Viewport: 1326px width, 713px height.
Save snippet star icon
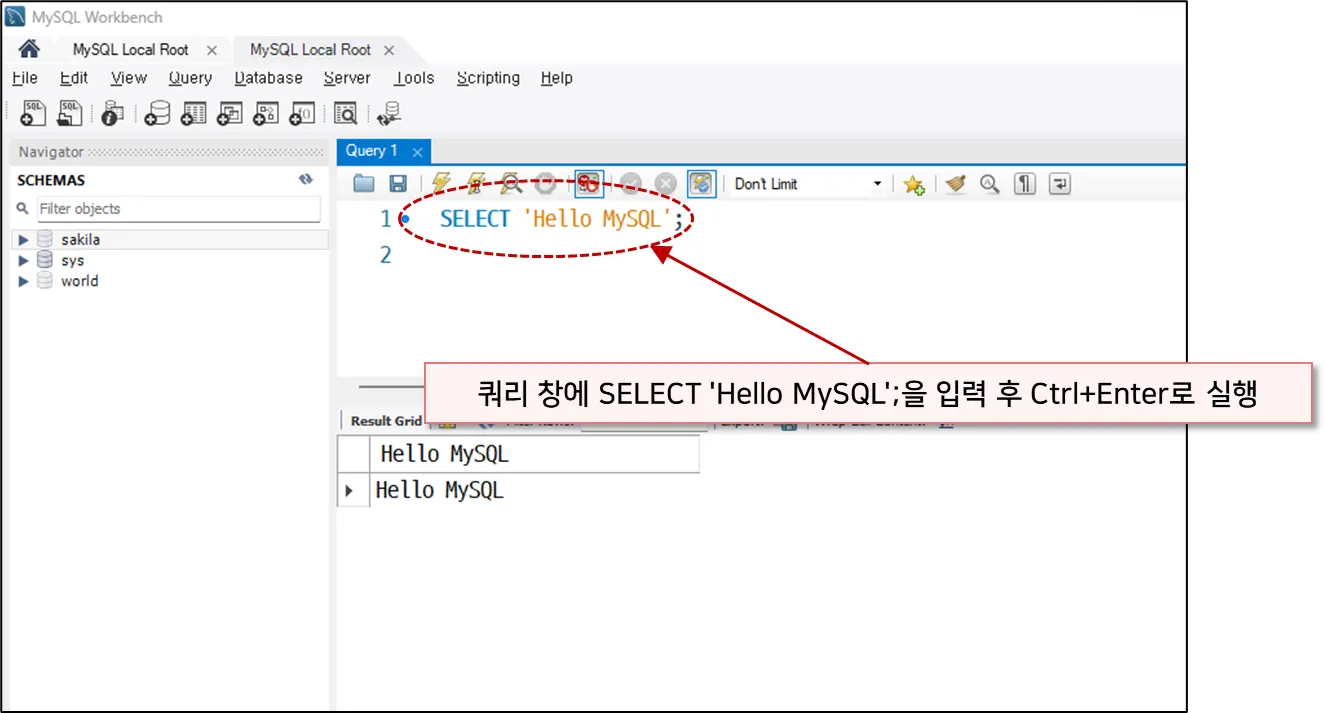click(913, 184)
